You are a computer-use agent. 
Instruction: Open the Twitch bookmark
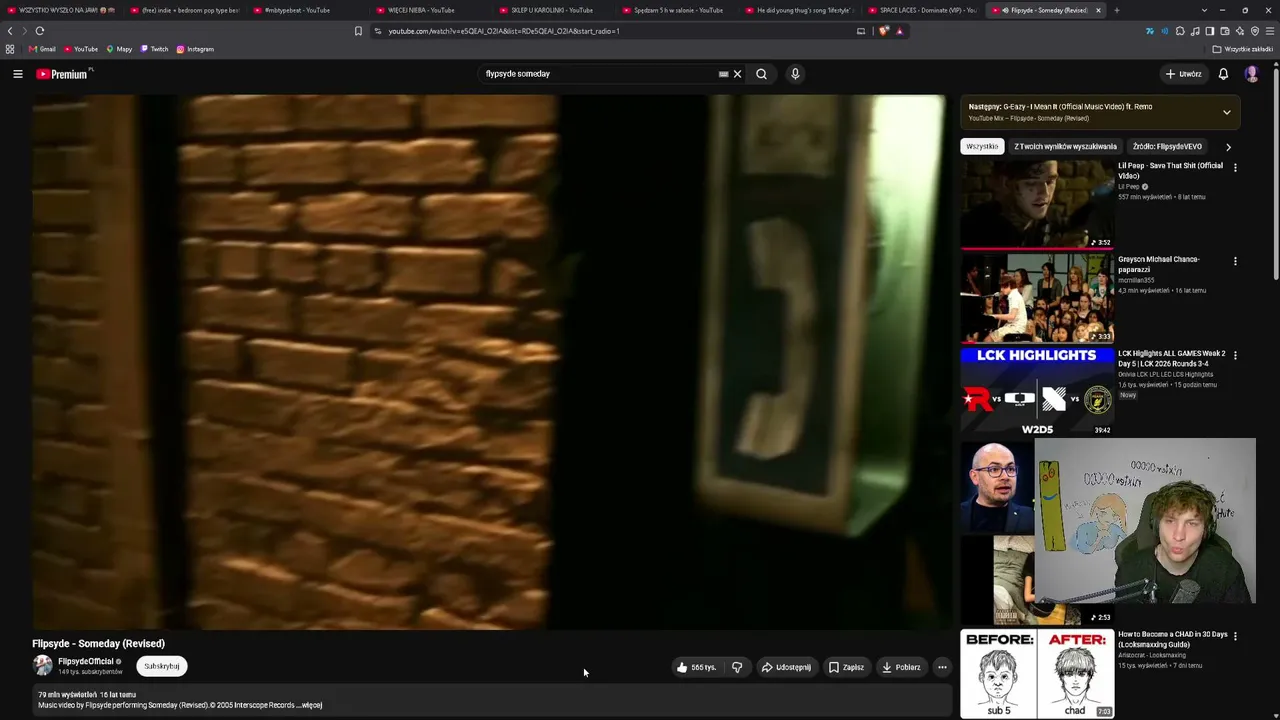pyautogui.click(x=154, y=49)
